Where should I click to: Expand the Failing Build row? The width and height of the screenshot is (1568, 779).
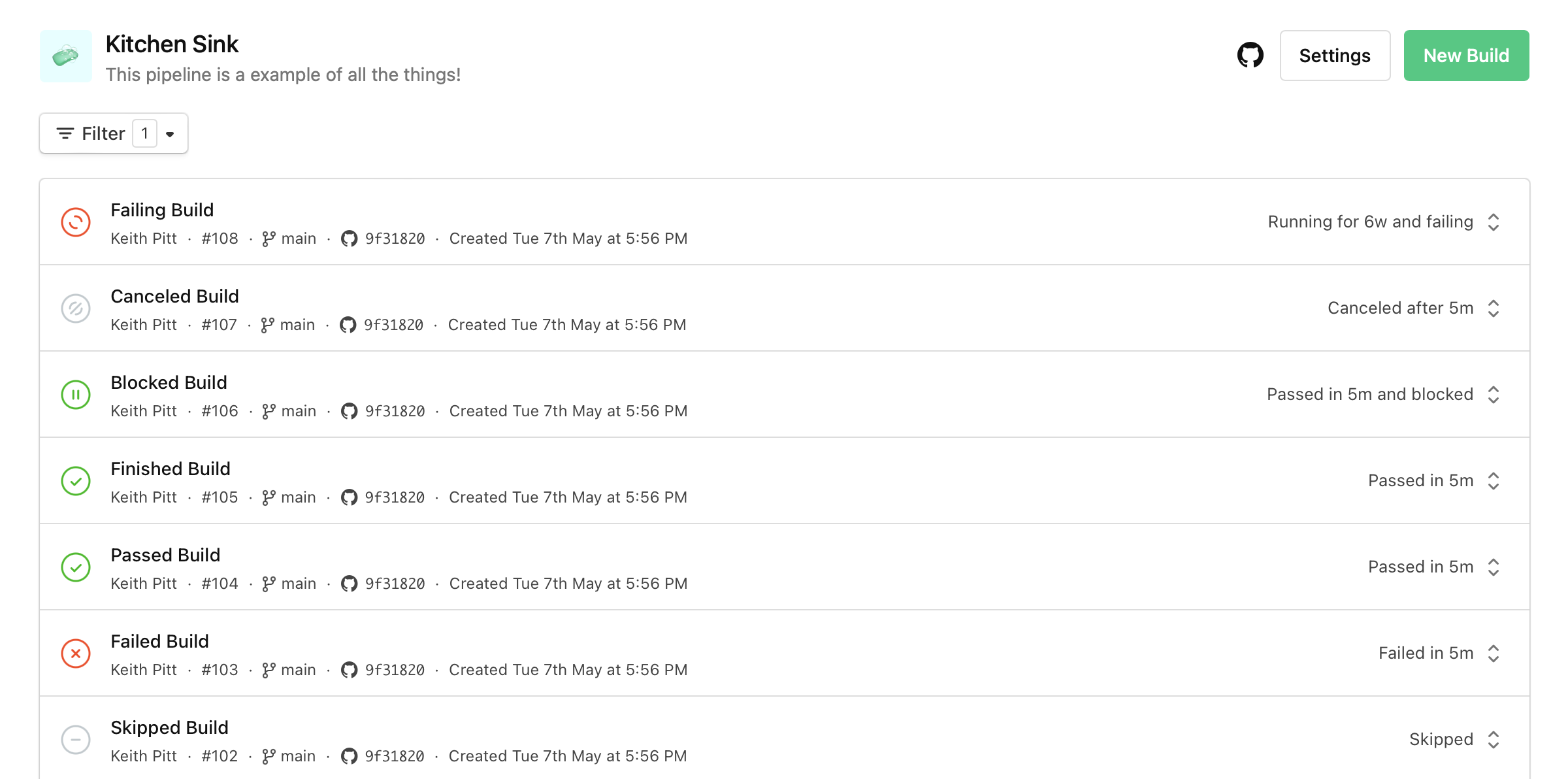pyautogui.click(x=1494, y=222)
